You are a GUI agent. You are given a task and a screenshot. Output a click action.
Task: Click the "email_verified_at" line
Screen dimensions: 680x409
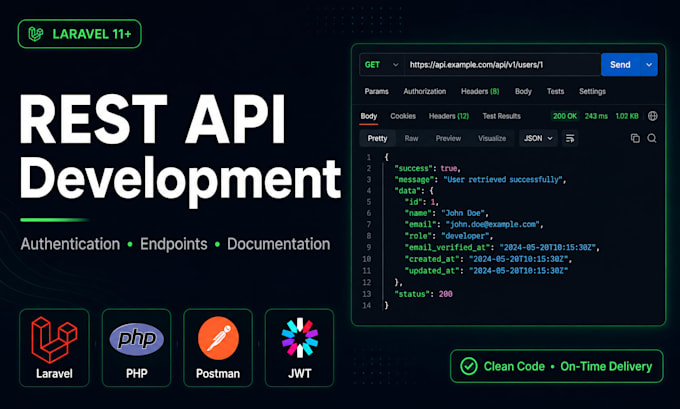pyautogui.click(x=502, y=247)
